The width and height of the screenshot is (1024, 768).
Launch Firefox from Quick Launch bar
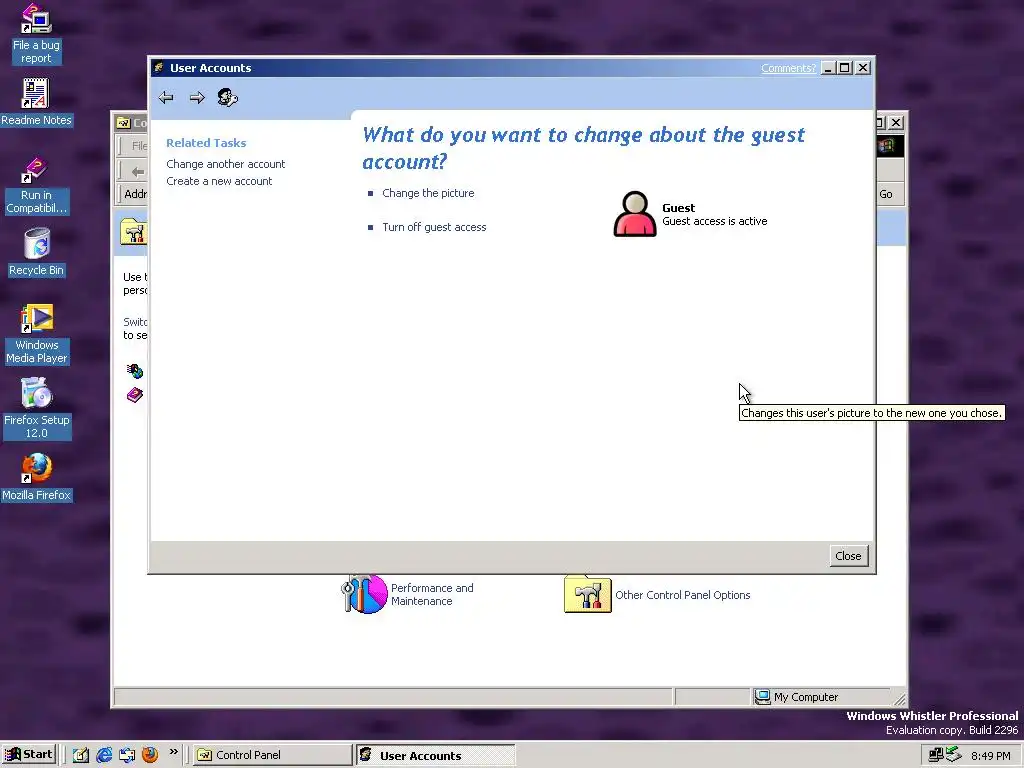(150, 755)
